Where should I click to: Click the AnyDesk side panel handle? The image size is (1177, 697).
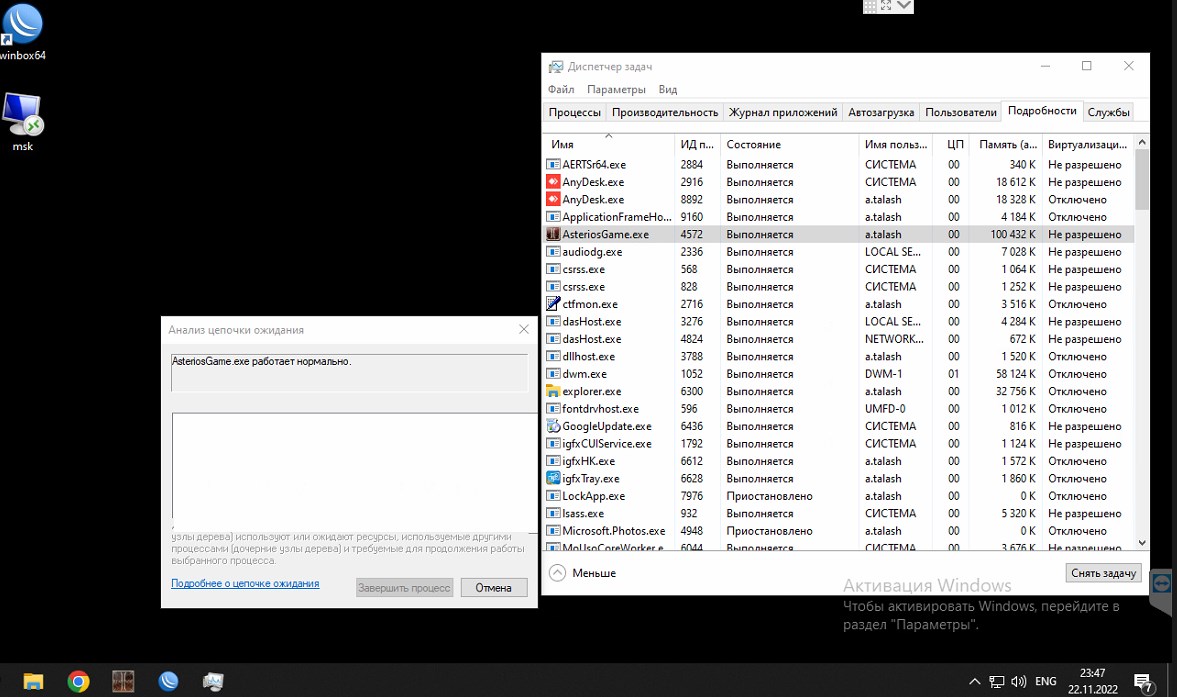click(1162, 583)
